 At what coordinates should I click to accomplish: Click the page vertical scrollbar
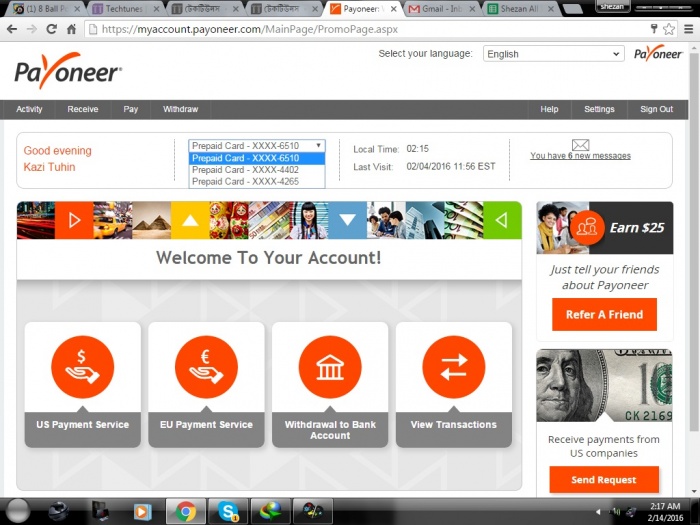pyautogui.click(x=694, y=241)
